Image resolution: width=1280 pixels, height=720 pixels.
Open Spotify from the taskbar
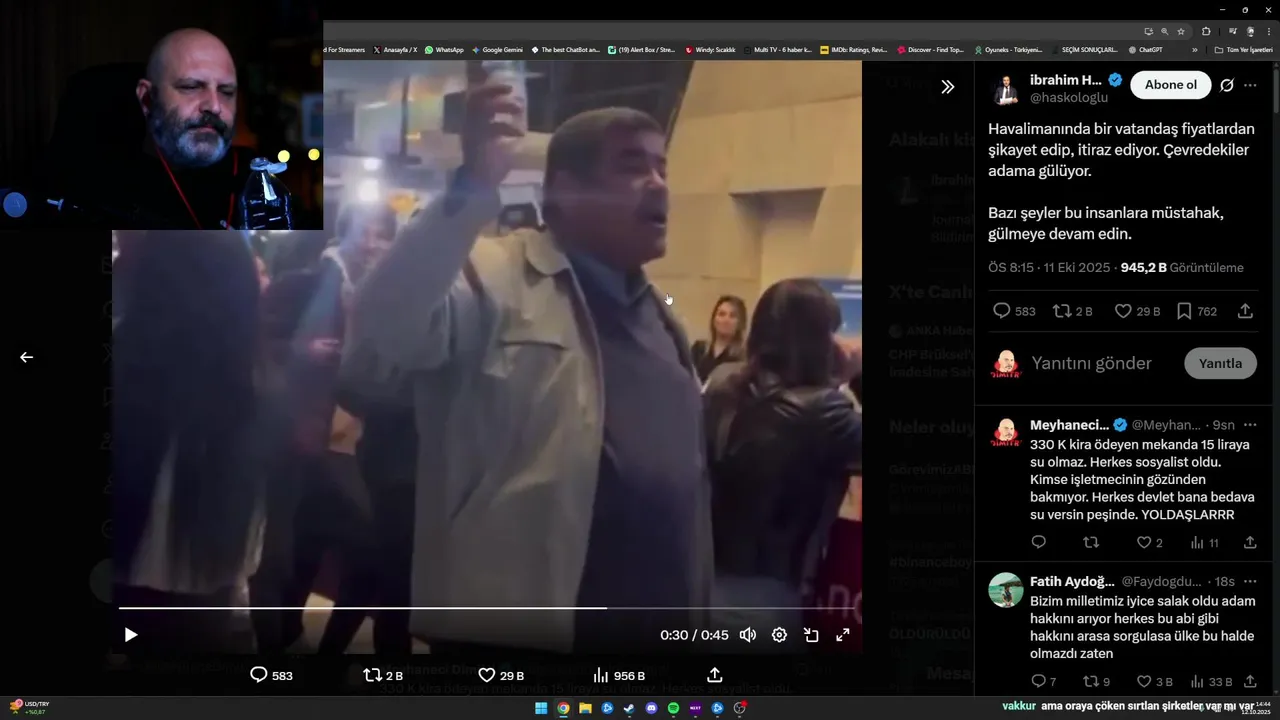673,708
